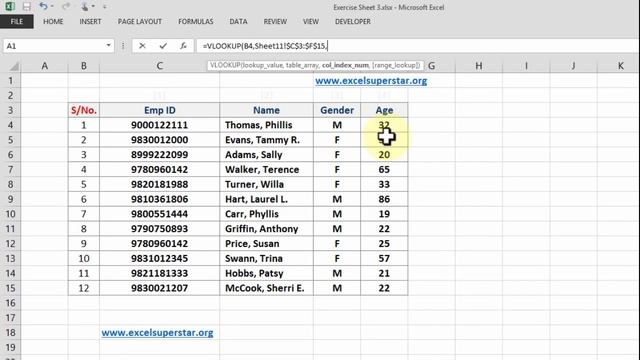Toggle Touch/Mouse mode icon
Screen dimensions: 640x360
coord(84,7)
